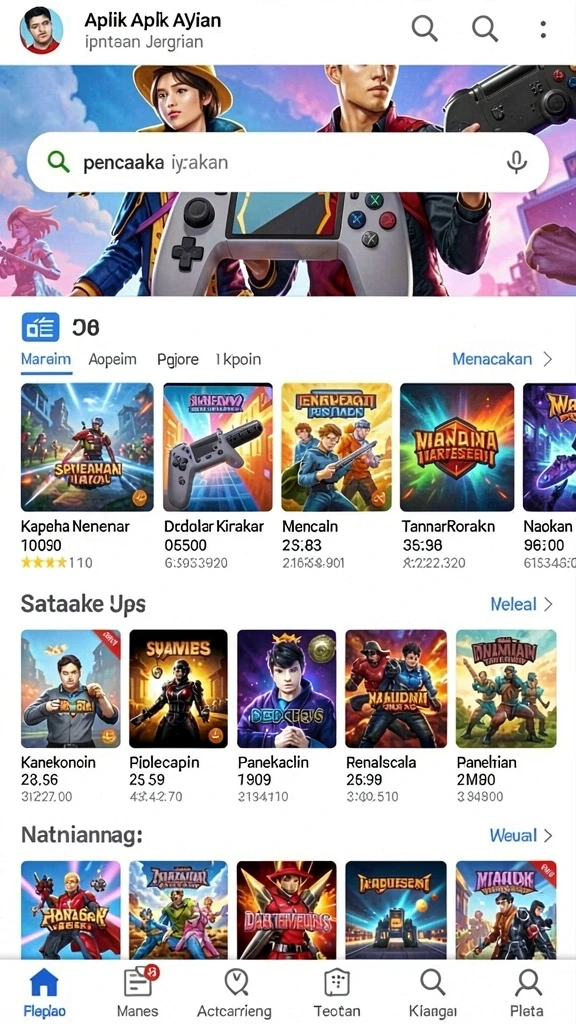Viewport: 576px width, 1024px height.
Task: Open the three-dot overflow menu
Action: pyautogui.click(x=543, y=29)
